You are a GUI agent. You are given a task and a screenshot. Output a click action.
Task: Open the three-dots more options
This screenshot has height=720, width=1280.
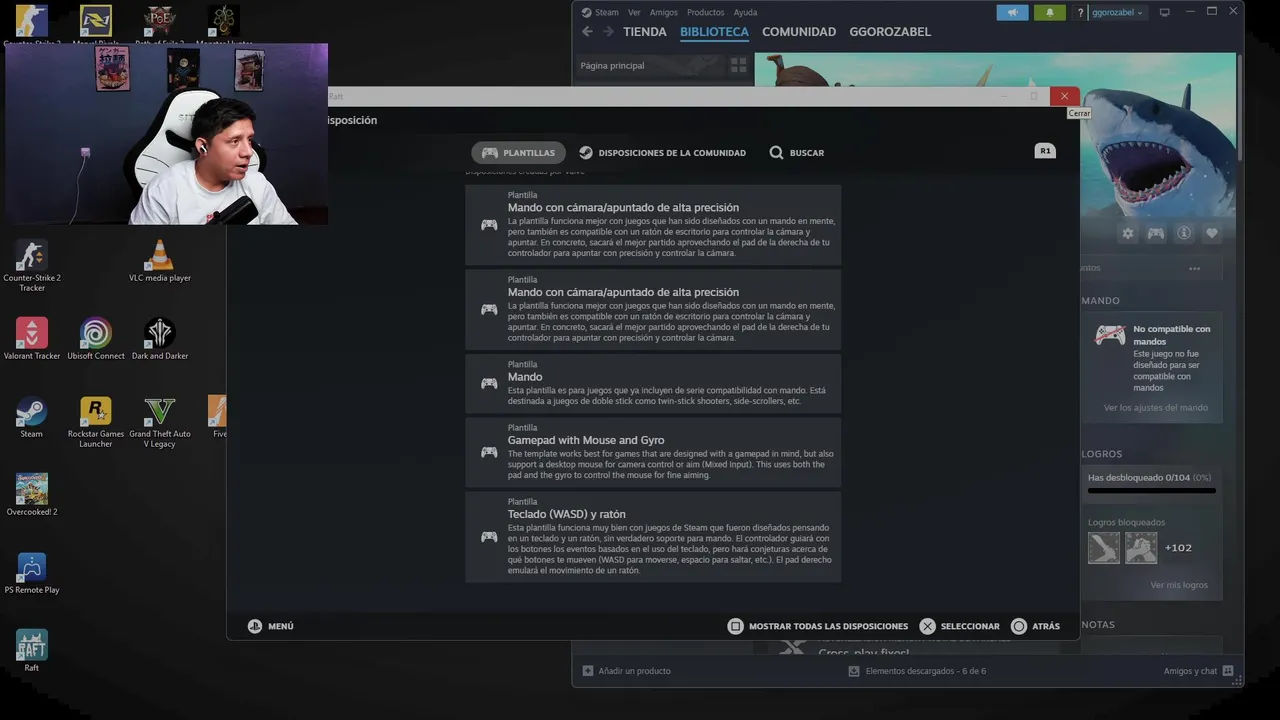[1194, 268]
